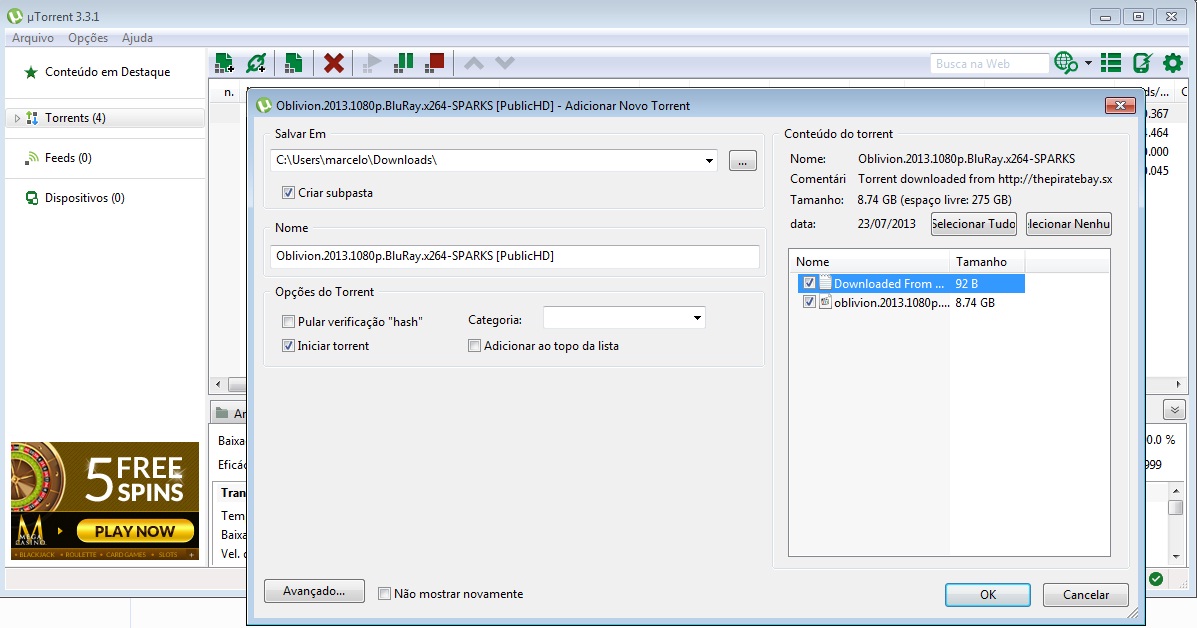
Task: Click the Dispositivos device icon
Action: coord(32,198)
